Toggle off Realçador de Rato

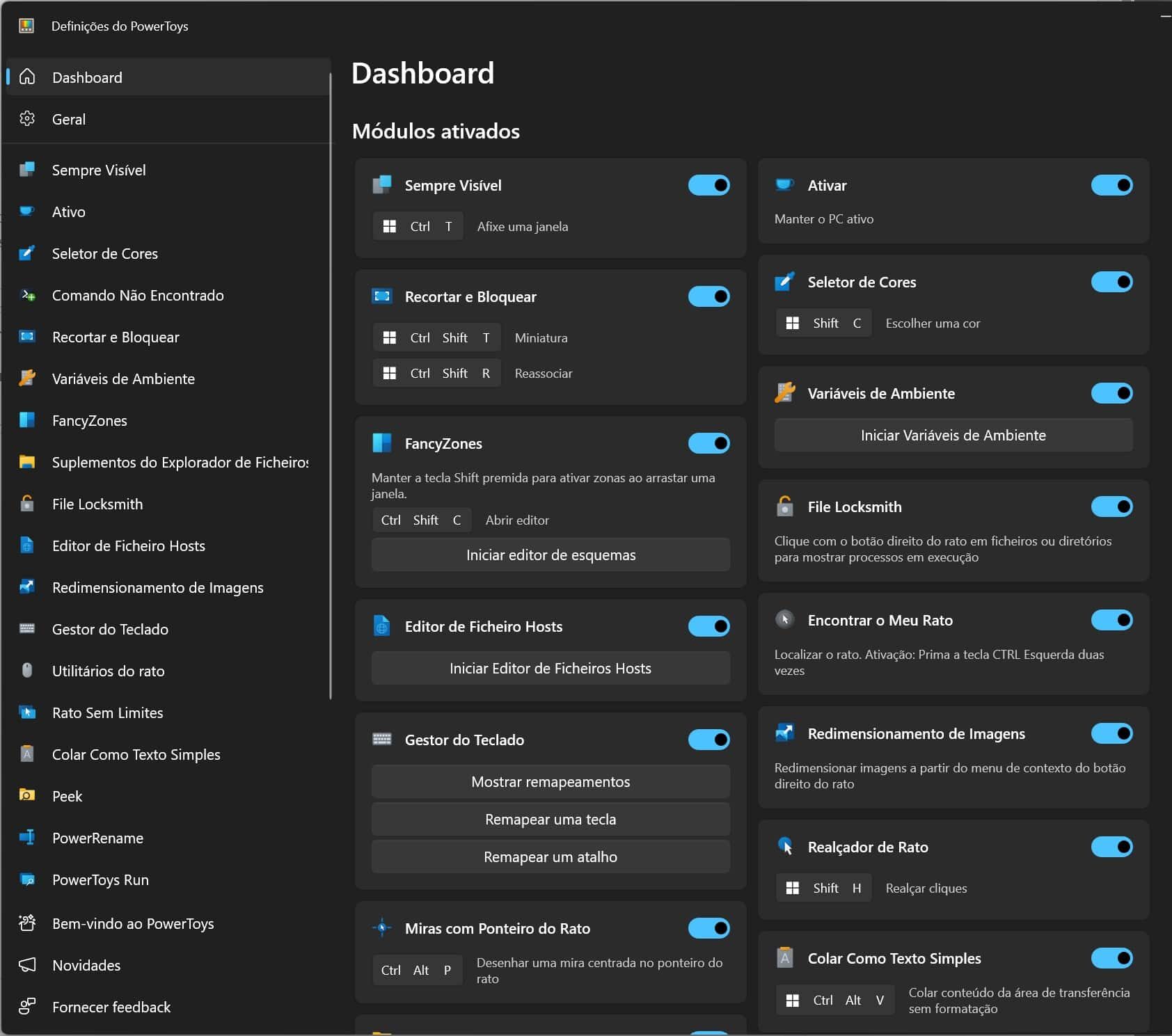click(1111, 847)
